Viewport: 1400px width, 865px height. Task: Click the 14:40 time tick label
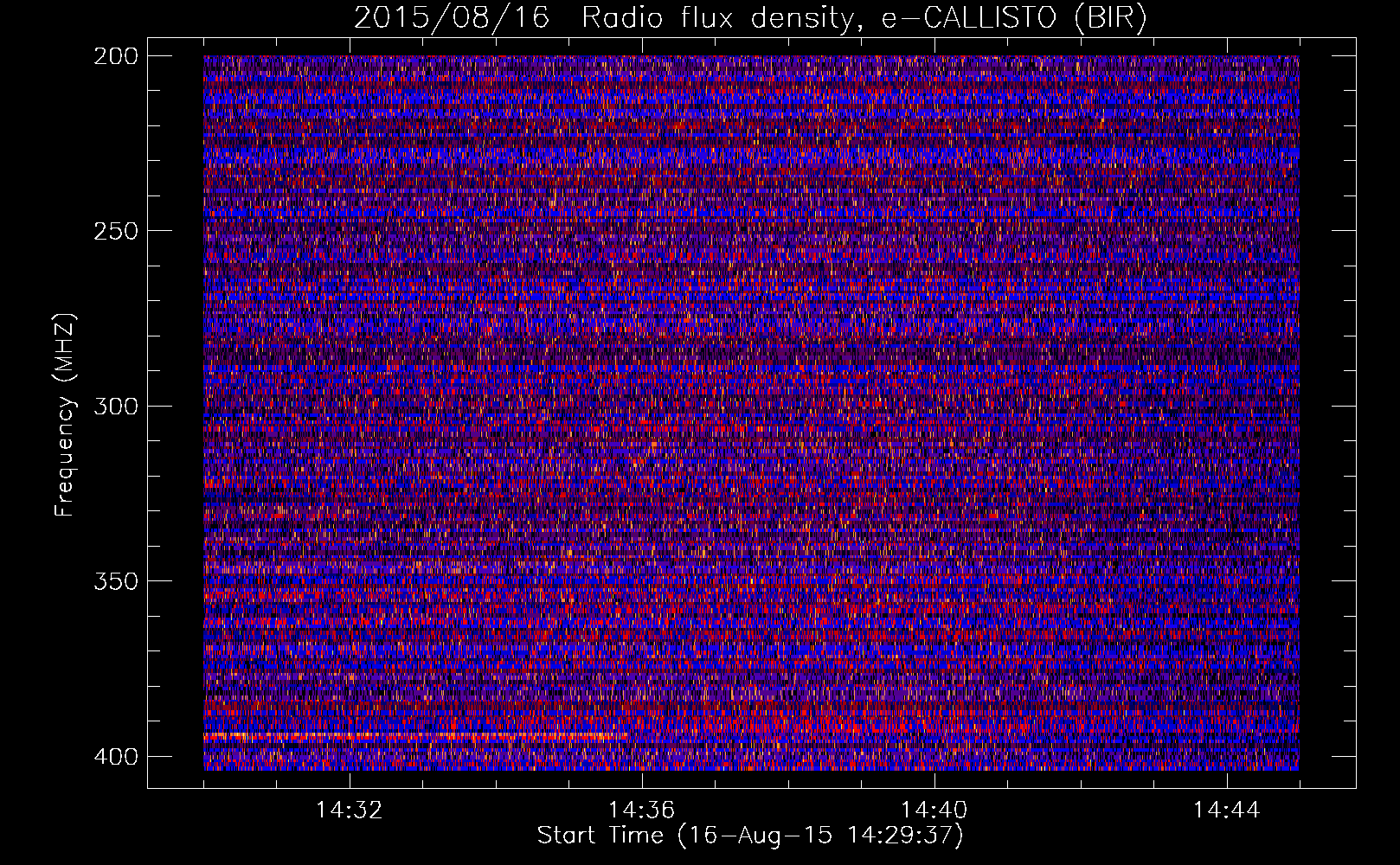(934, 811)
